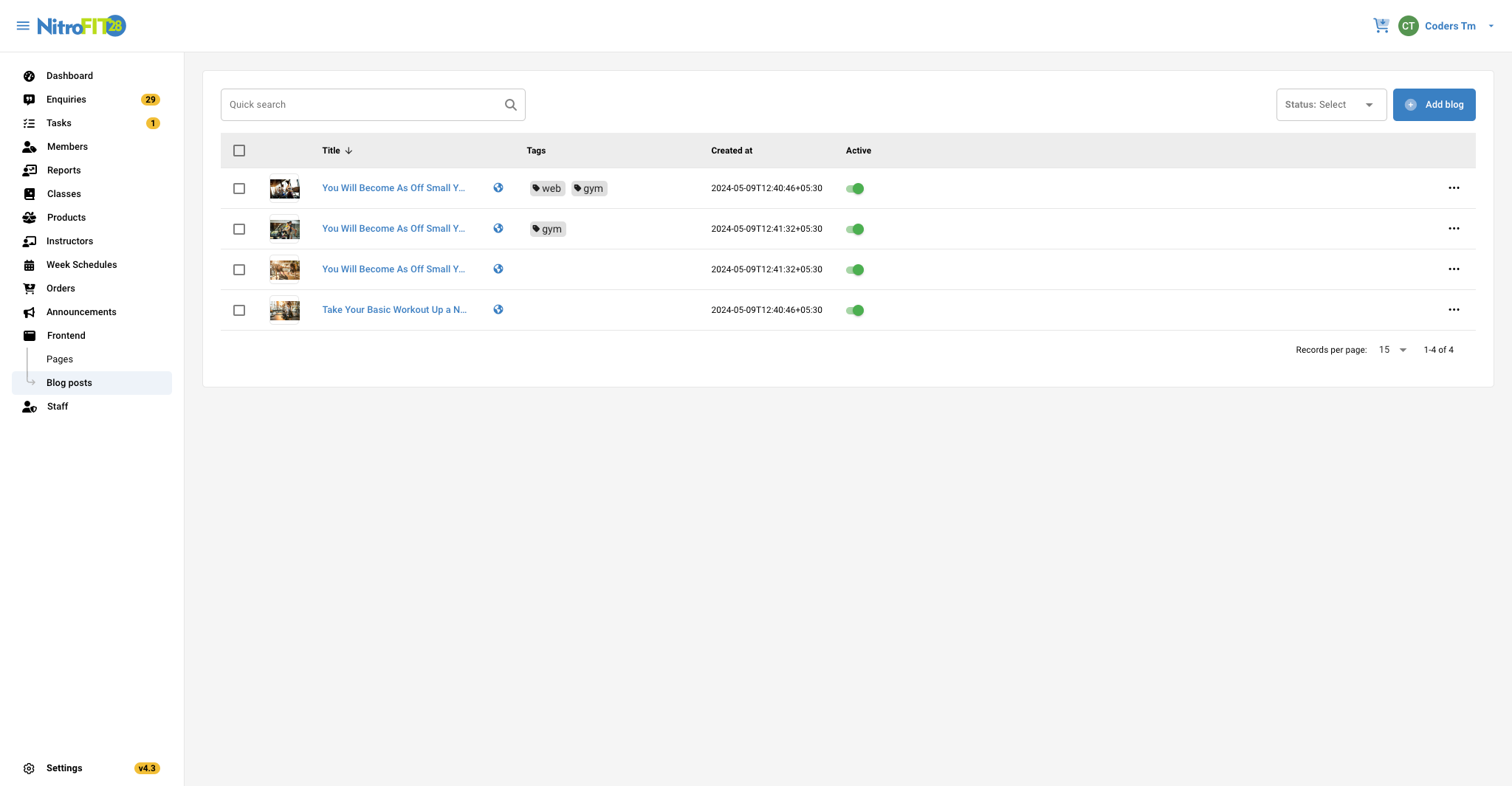Open the Status Select dropdown
This screenshot has width=1512, height=786.
pos(1330,105)
